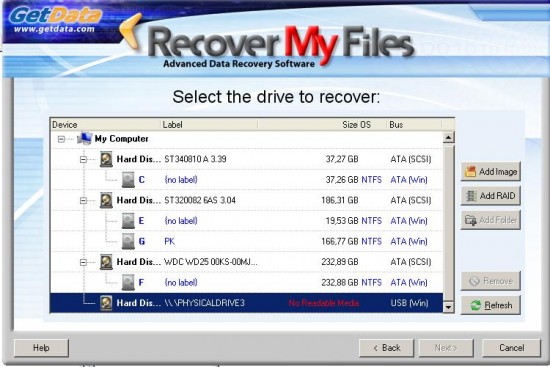Screen dimensions: 550x367
Task: Open Help
Action: click(41, 348)
